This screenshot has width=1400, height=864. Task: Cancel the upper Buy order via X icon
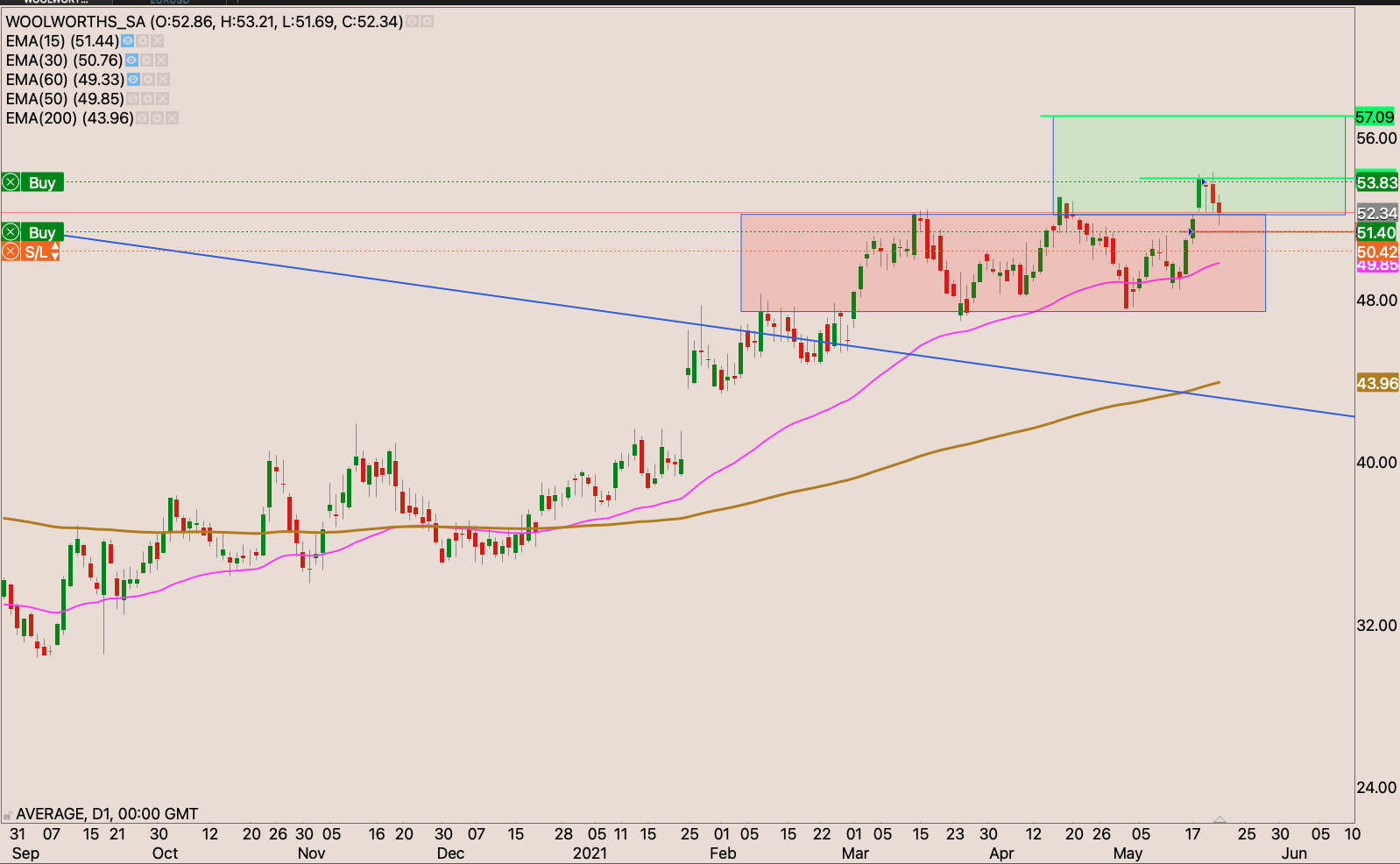11,182
